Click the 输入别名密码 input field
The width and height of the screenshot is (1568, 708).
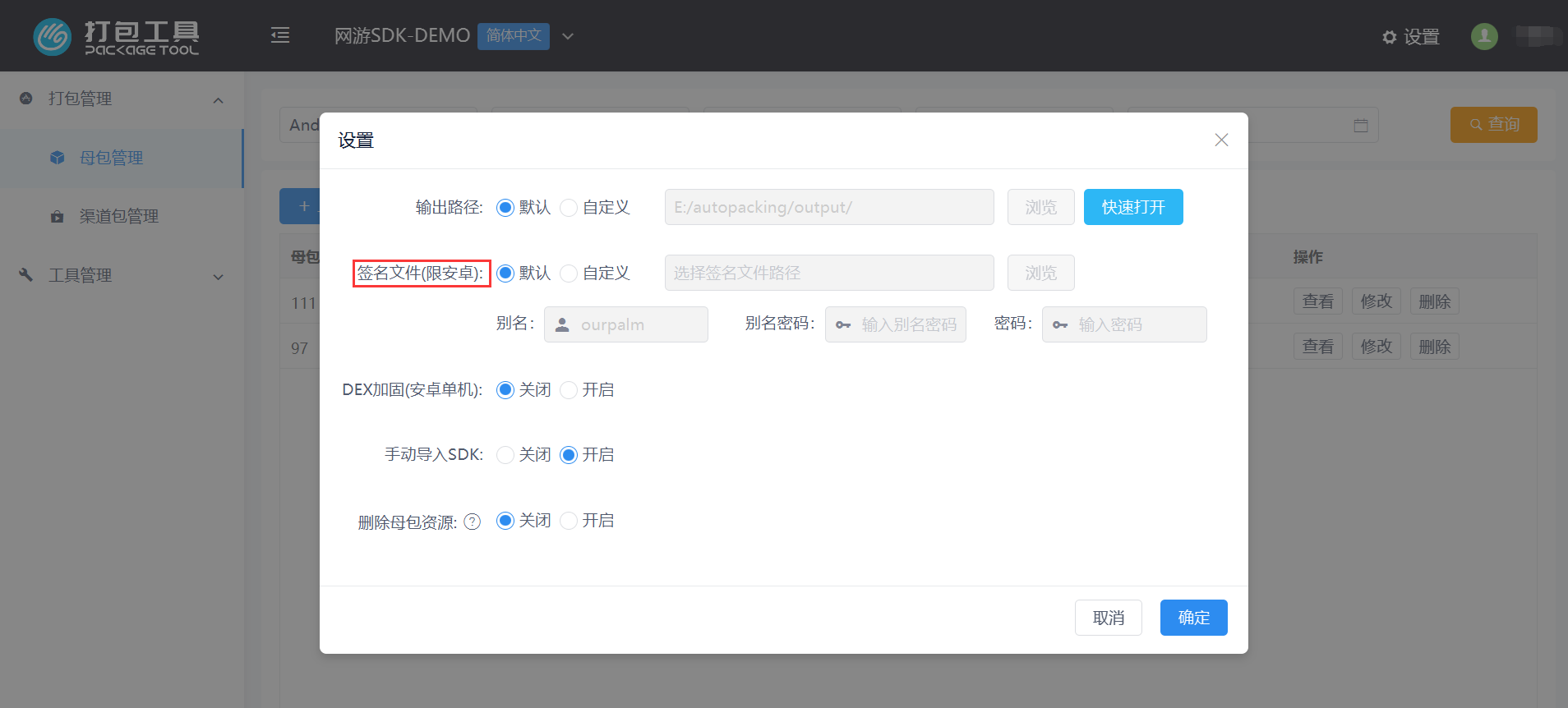coord(908,324)
